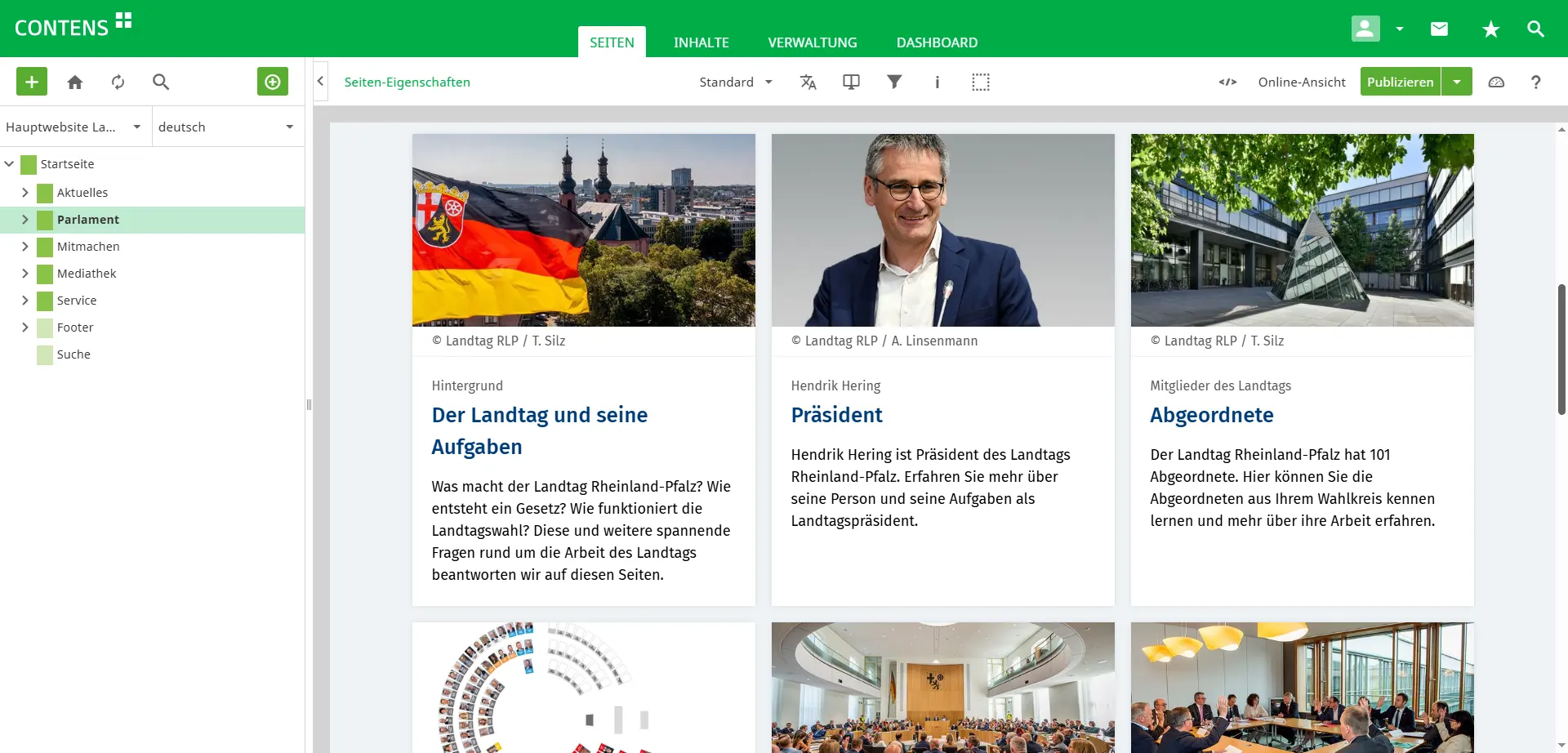
Task: Open the Seiten-Eigenschaften link
Action: click(407, 82)
